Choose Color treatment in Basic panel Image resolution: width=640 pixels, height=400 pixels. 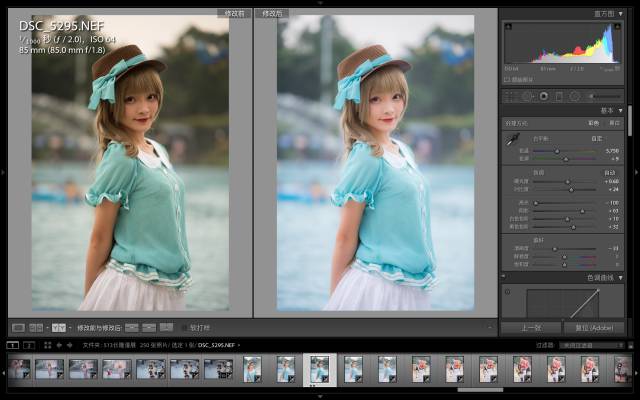(593, 123)
